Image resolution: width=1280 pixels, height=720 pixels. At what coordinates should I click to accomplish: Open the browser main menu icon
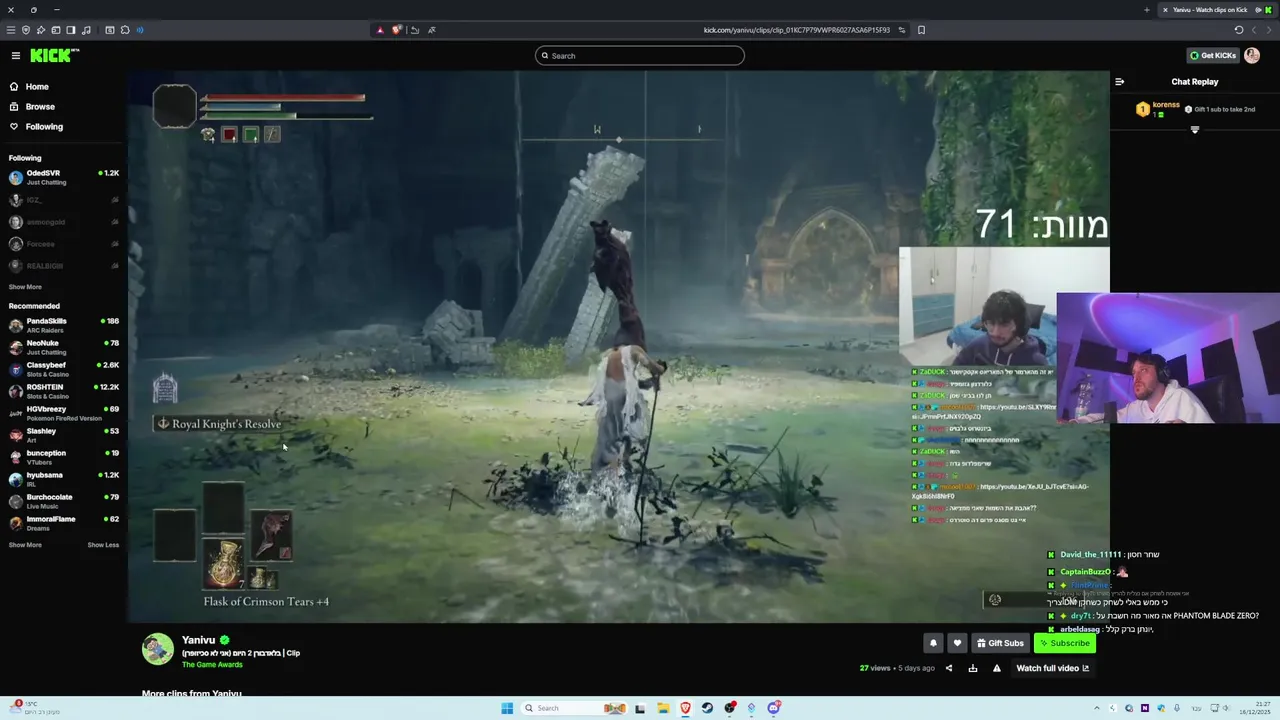click(11, 30)
